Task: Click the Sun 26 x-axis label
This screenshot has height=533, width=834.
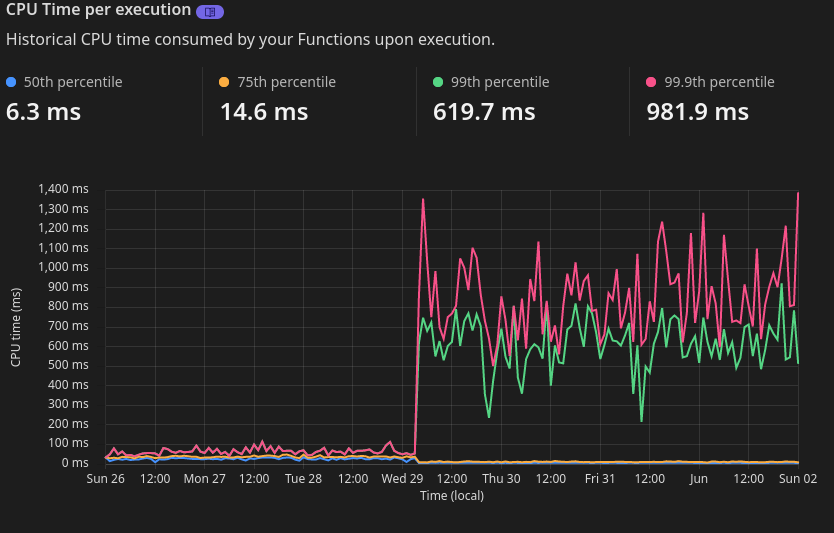Action: coord(105,479)
